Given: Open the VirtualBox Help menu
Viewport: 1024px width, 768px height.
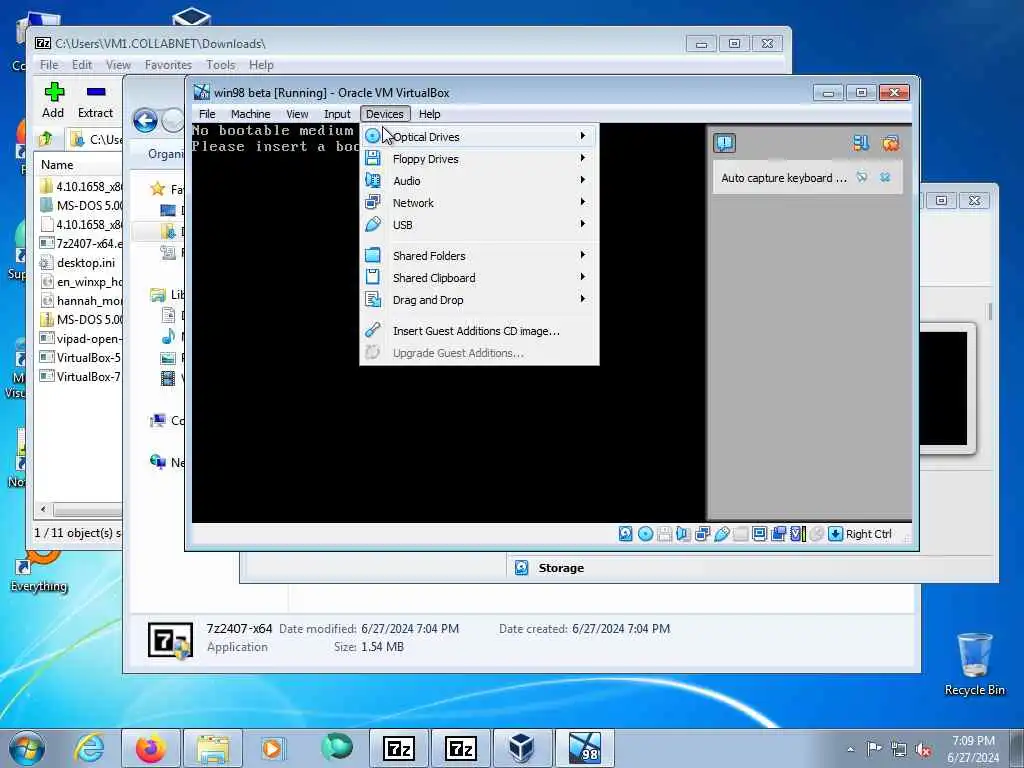Looking at the screenshot, I should [x=429, y=114].
